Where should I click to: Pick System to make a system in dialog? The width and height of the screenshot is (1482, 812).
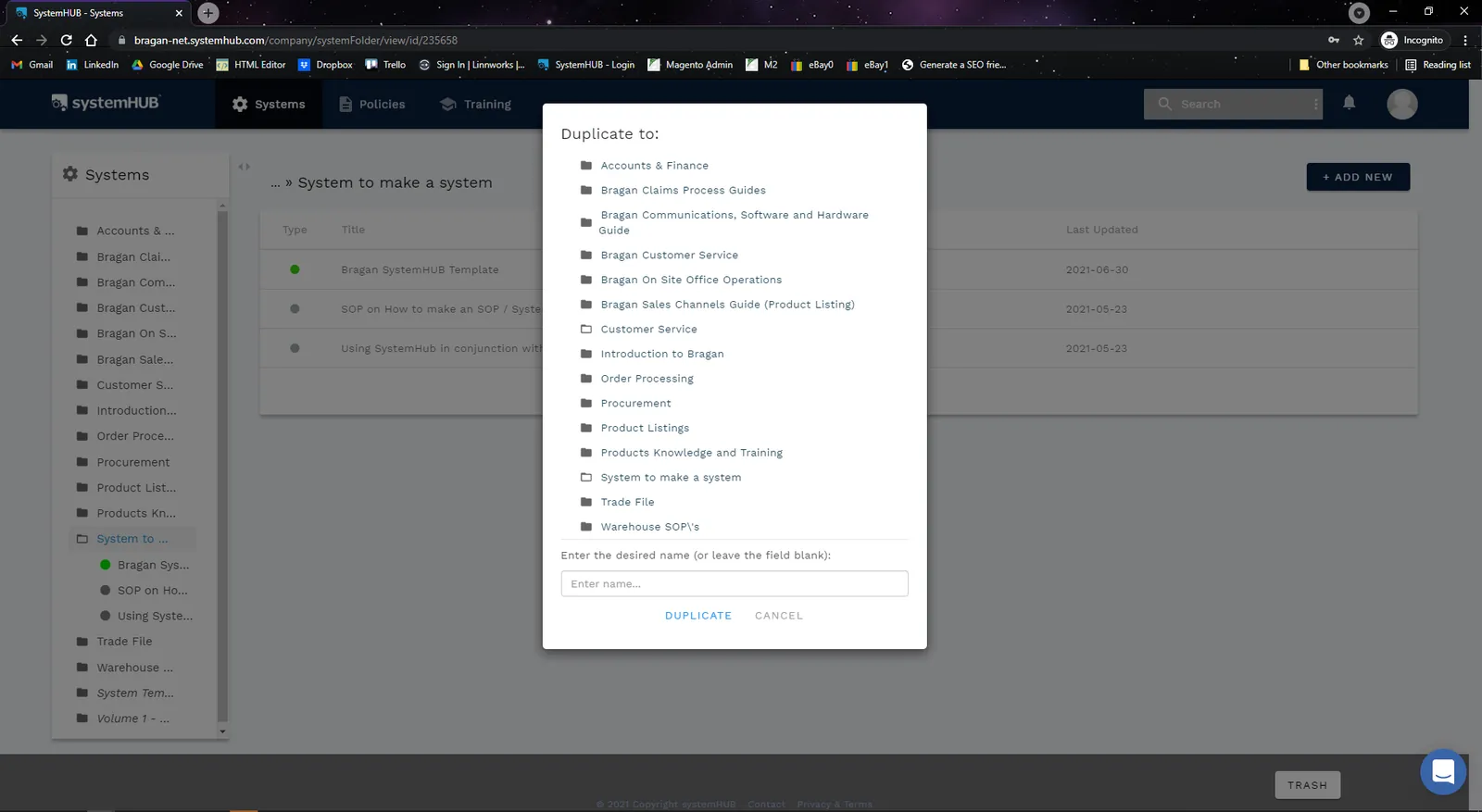click(x=671, y=478)
